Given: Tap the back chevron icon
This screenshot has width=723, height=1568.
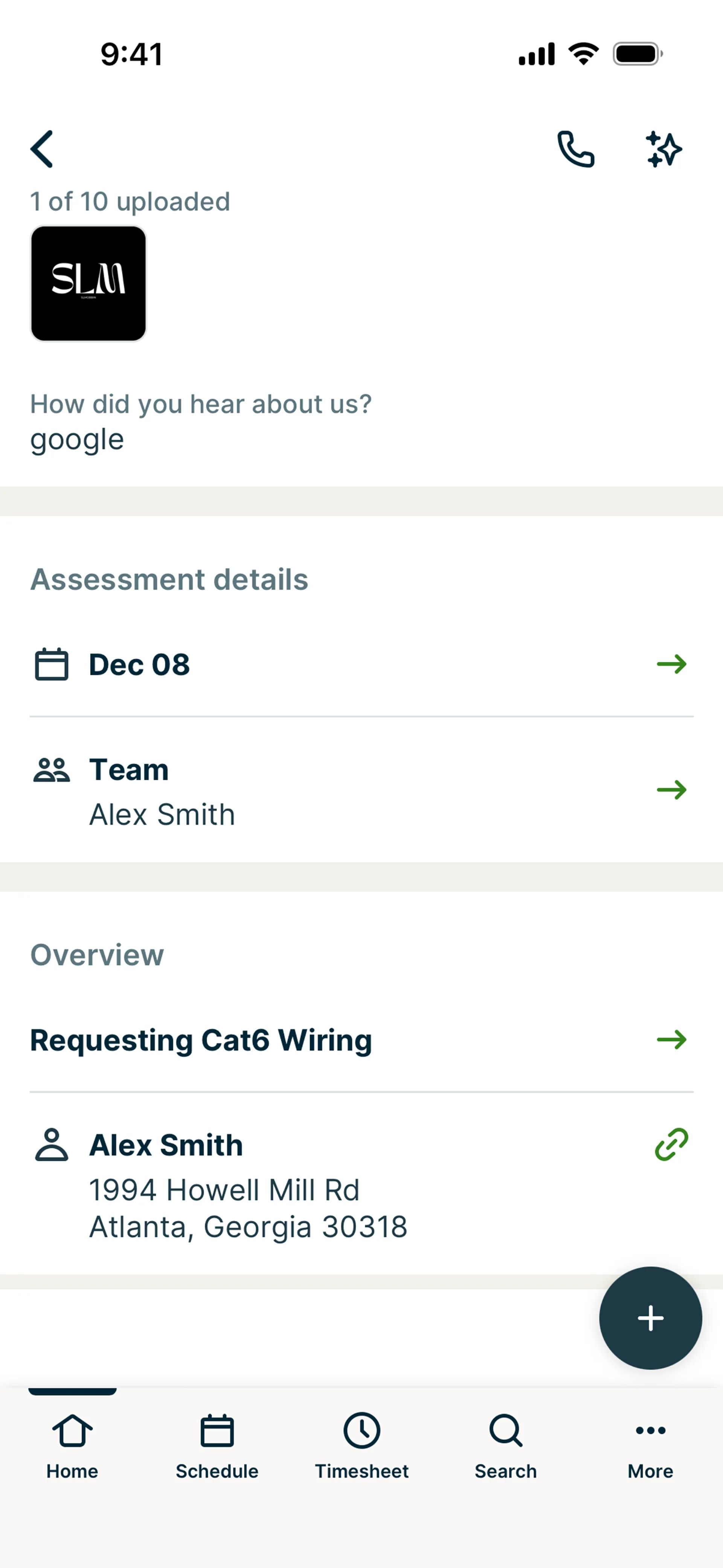Looking at the screenshot, I should coord(42,149).
